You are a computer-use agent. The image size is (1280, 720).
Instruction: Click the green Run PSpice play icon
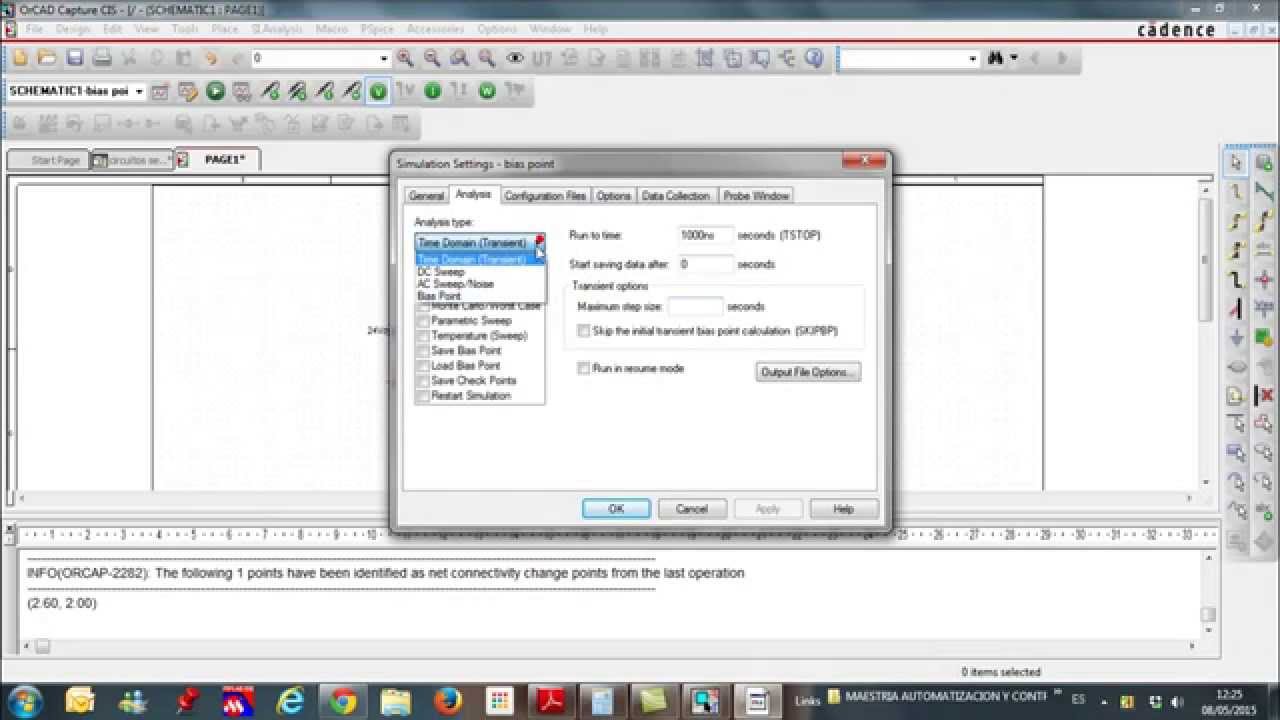coord(215,91)
